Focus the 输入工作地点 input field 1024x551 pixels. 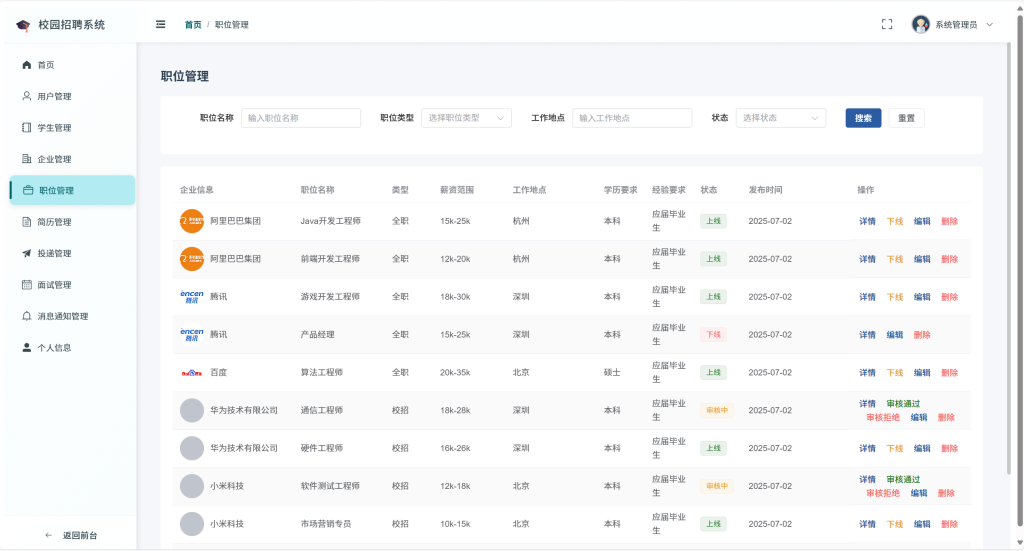(x=632, y=118)
